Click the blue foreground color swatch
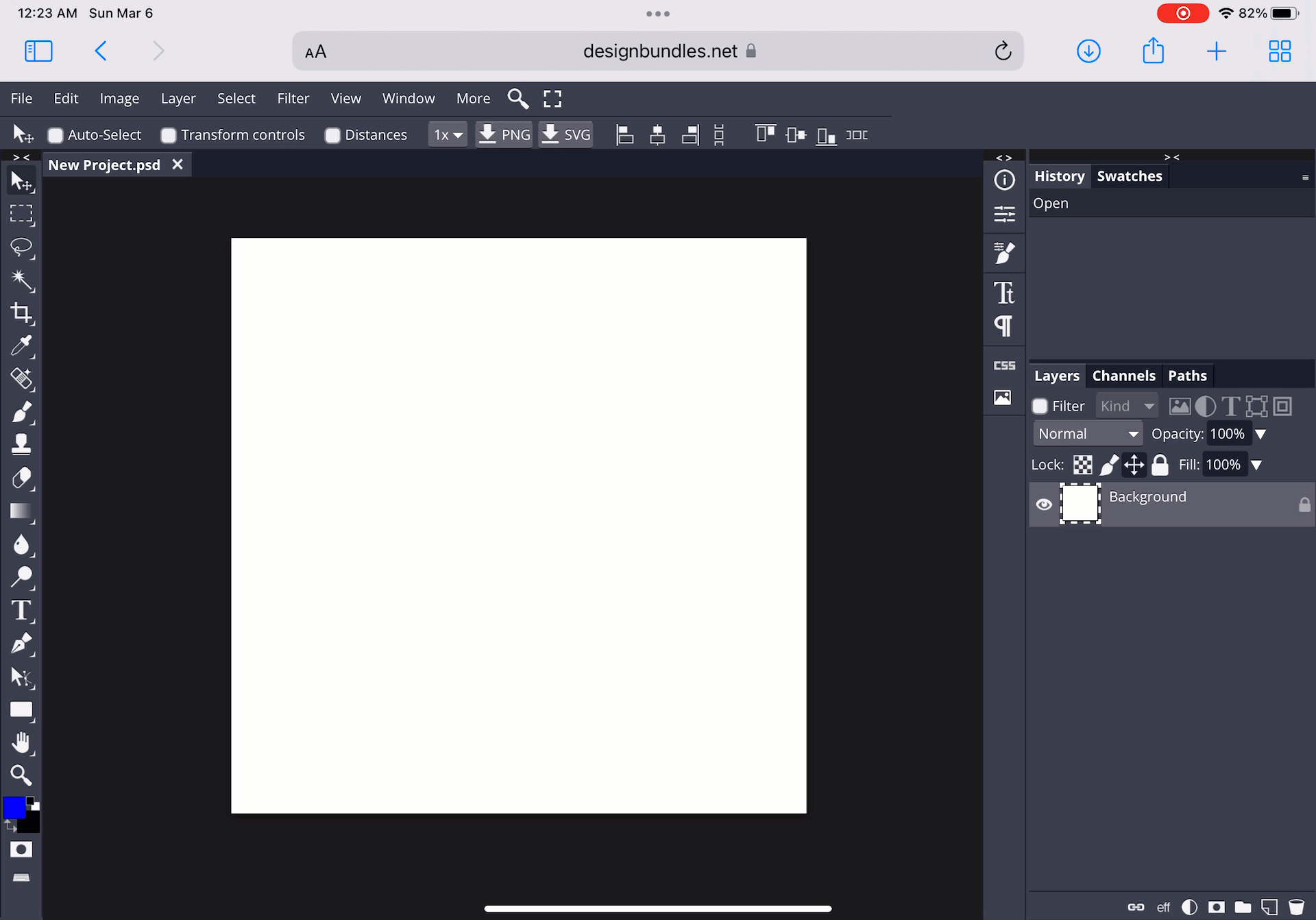 tap(14, 808)
